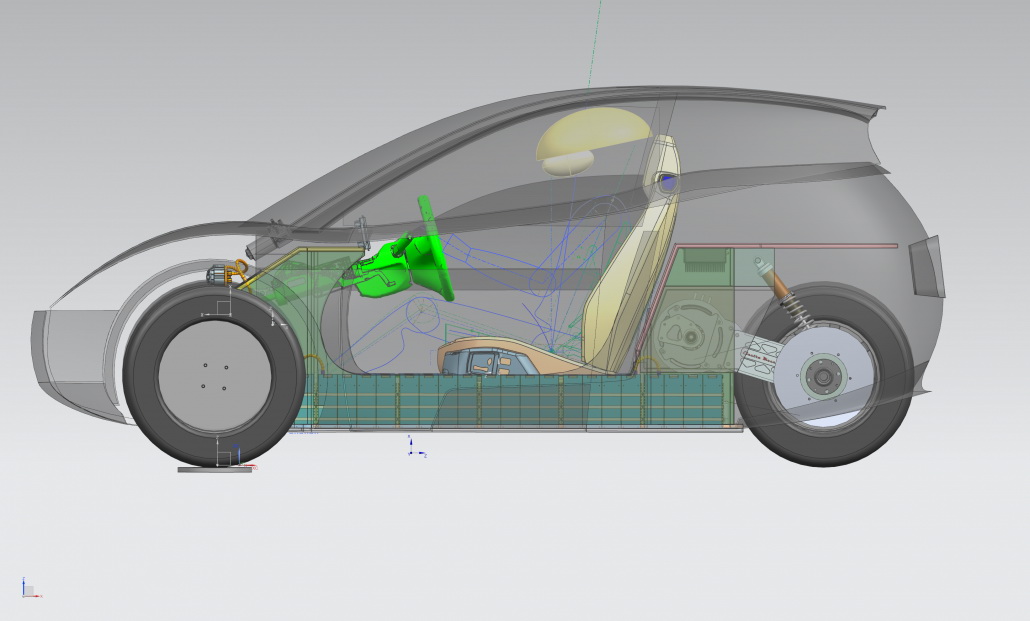Viewport: 1030px width, 621px height.
Task: Select the green steering wheel
Action: pyautogui.click(x=436, y=250)
